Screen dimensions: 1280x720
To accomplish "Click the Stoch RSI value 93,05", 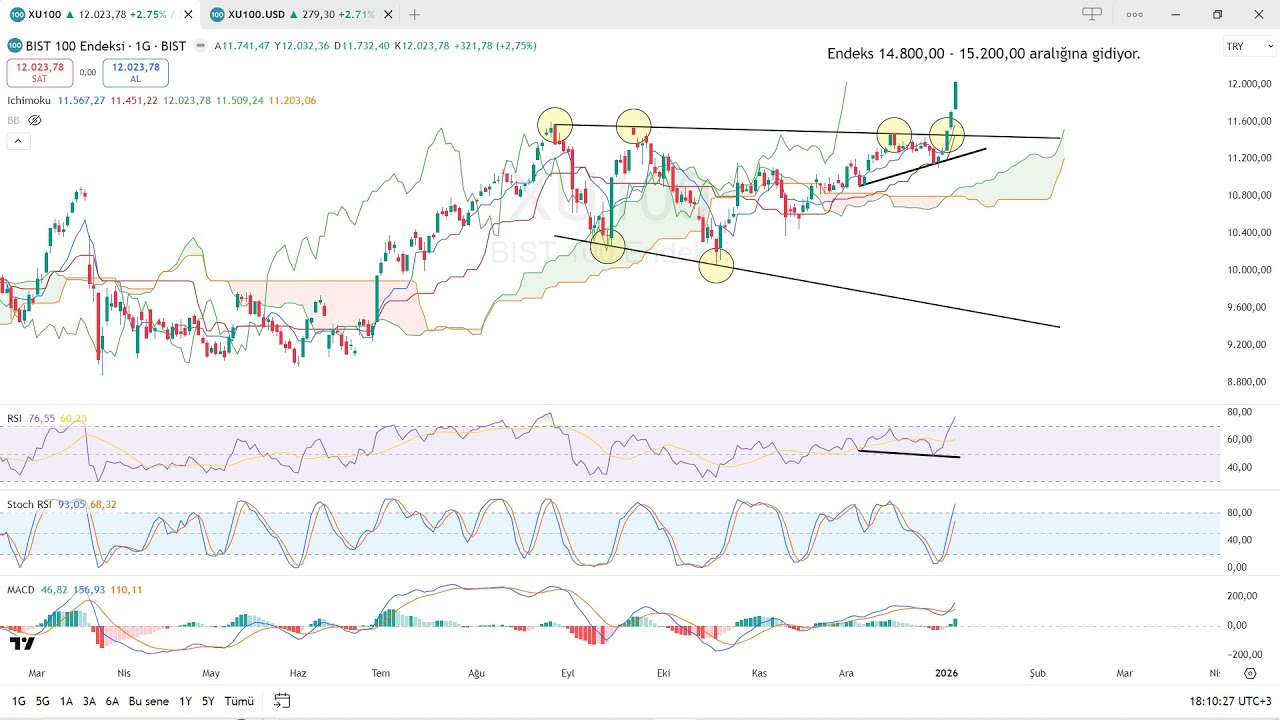I will click(x=73, y=504).
